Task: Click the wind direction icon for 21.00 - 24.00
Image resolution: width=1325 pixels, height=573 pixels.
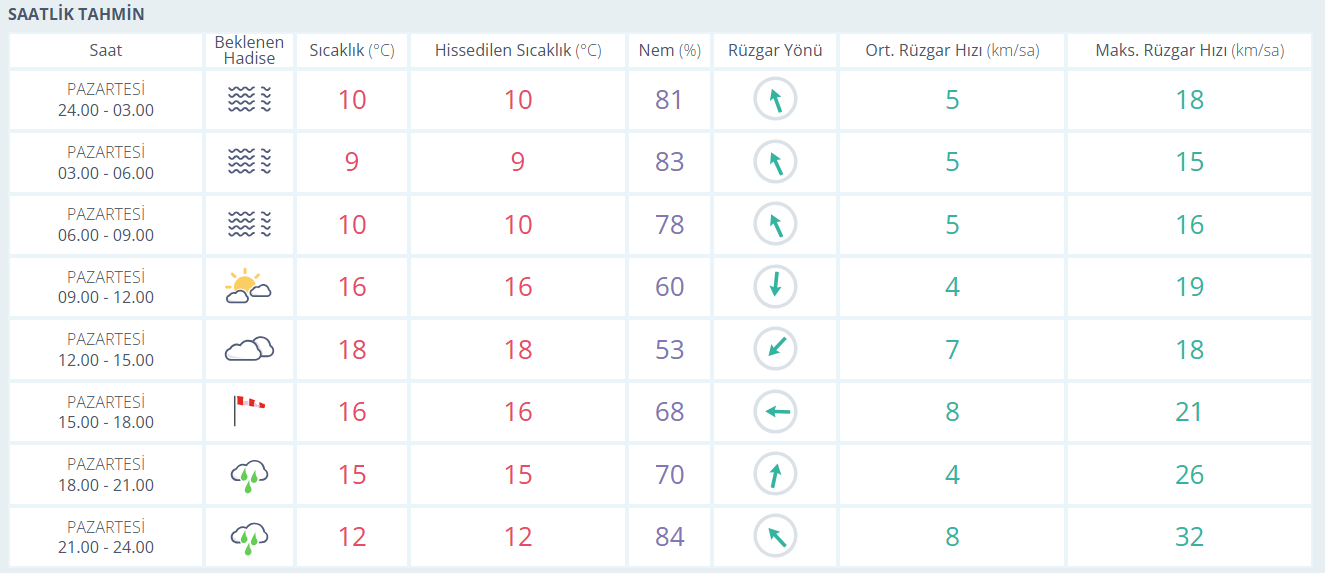Action: pos(774,536)
